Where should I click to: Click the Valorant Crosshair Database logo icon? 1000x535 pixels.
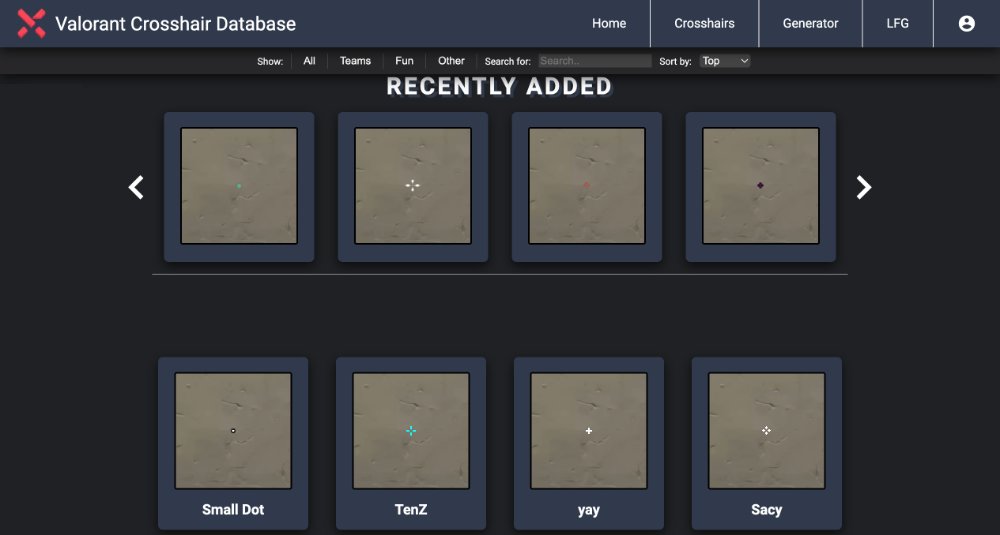[32, 23]
